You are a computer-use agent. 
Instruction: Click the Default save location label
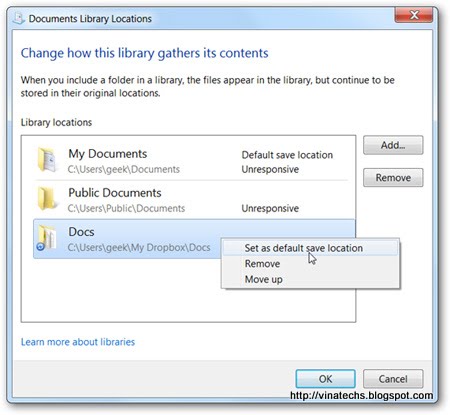point(287,155)
